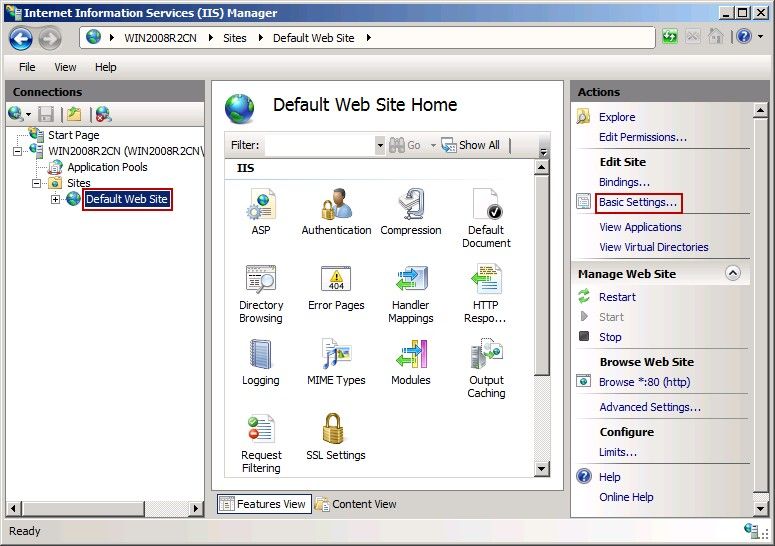Switch to Content View tab
The width and height of the screenshot is (775, 546).
tap(356, 504)
